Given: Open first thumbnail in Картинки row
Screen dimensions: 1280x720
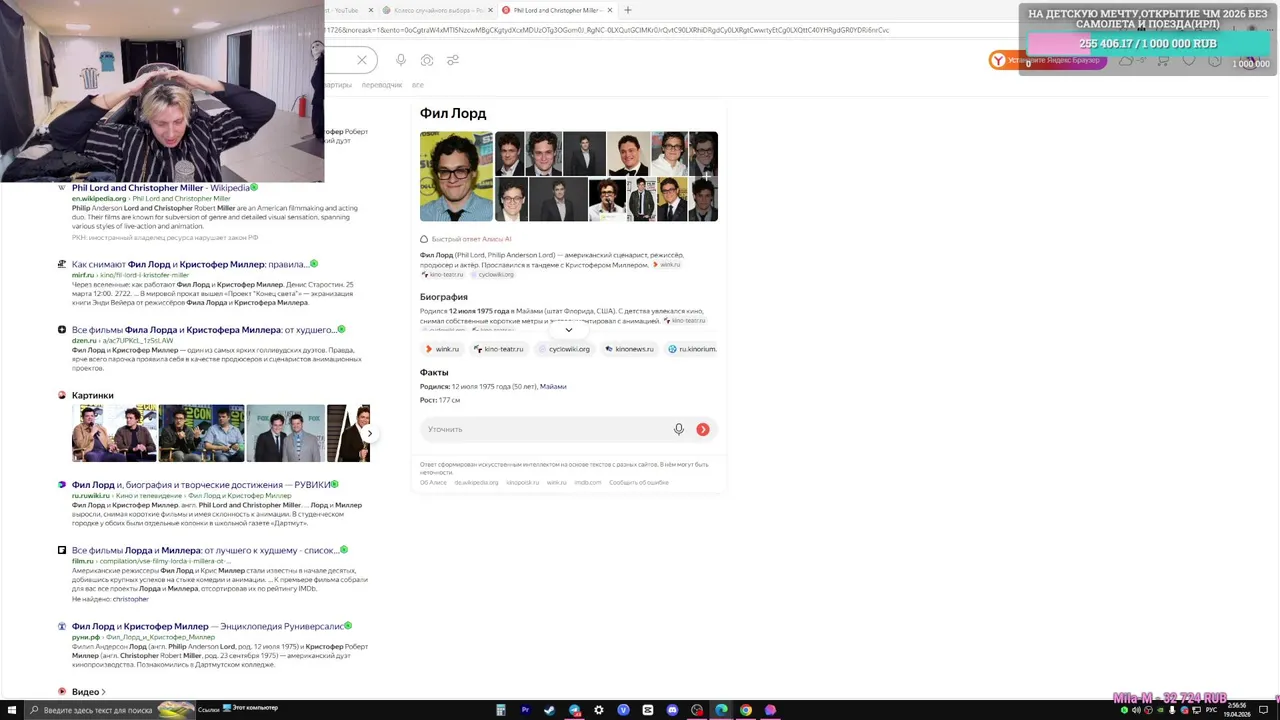Looking at the screenshot, I should point(114,433).
